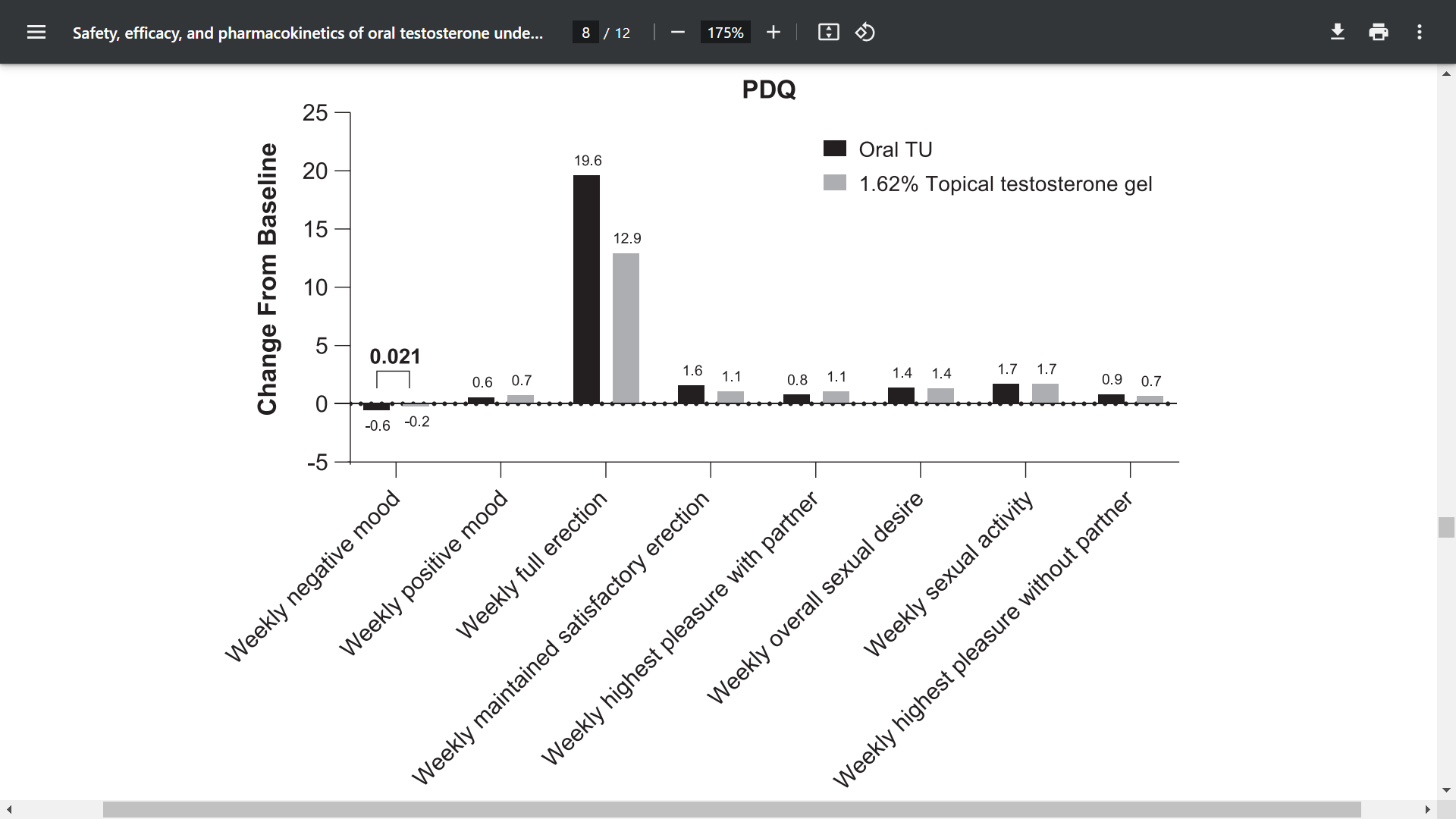The height and width of the screenshot is (819, 1456).
Task: Click the vertical scrollbar thumb
Action: (x=1446, y=527)
